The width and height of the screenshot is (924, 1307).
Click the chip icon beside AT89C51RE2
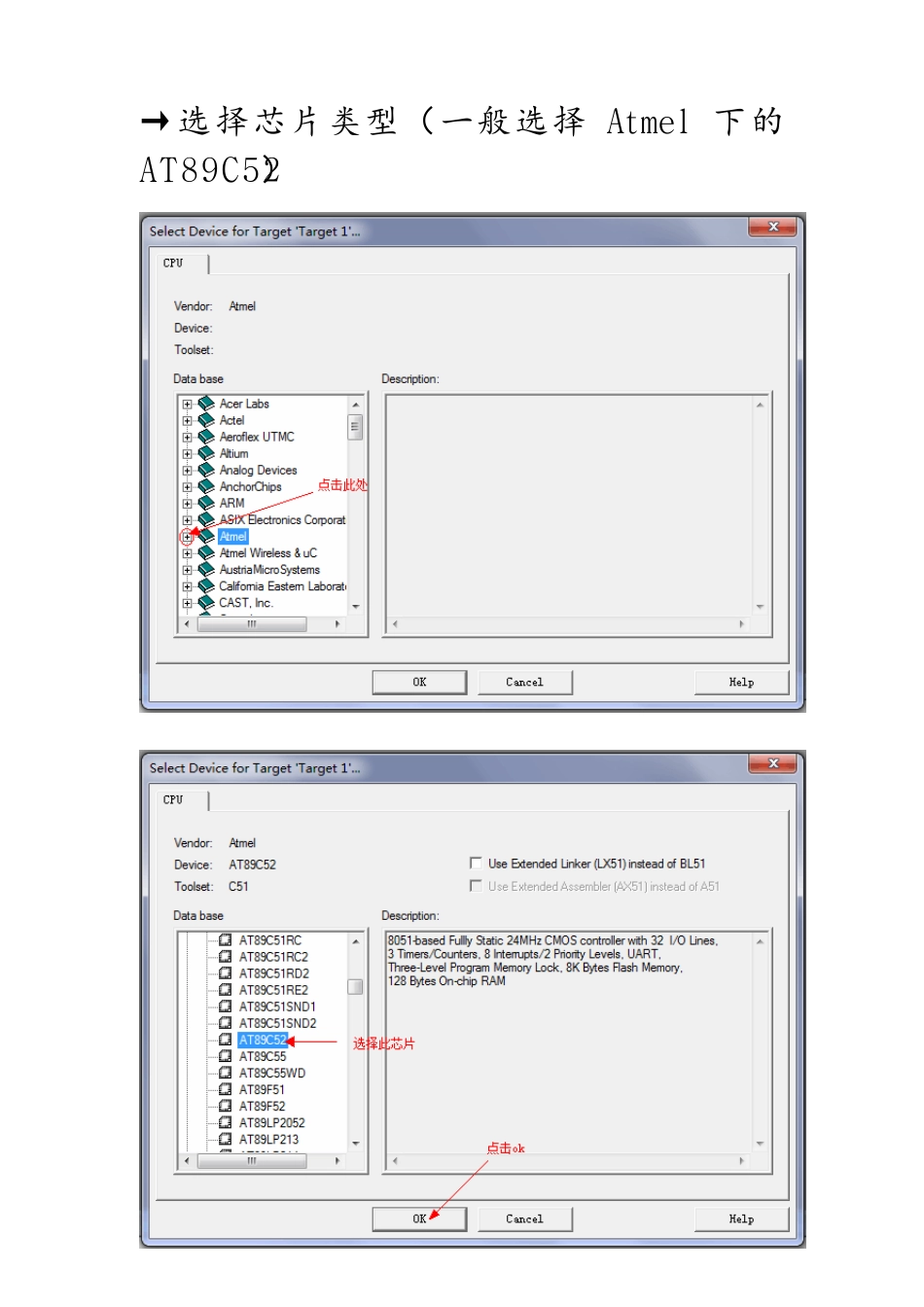[226, 990]
